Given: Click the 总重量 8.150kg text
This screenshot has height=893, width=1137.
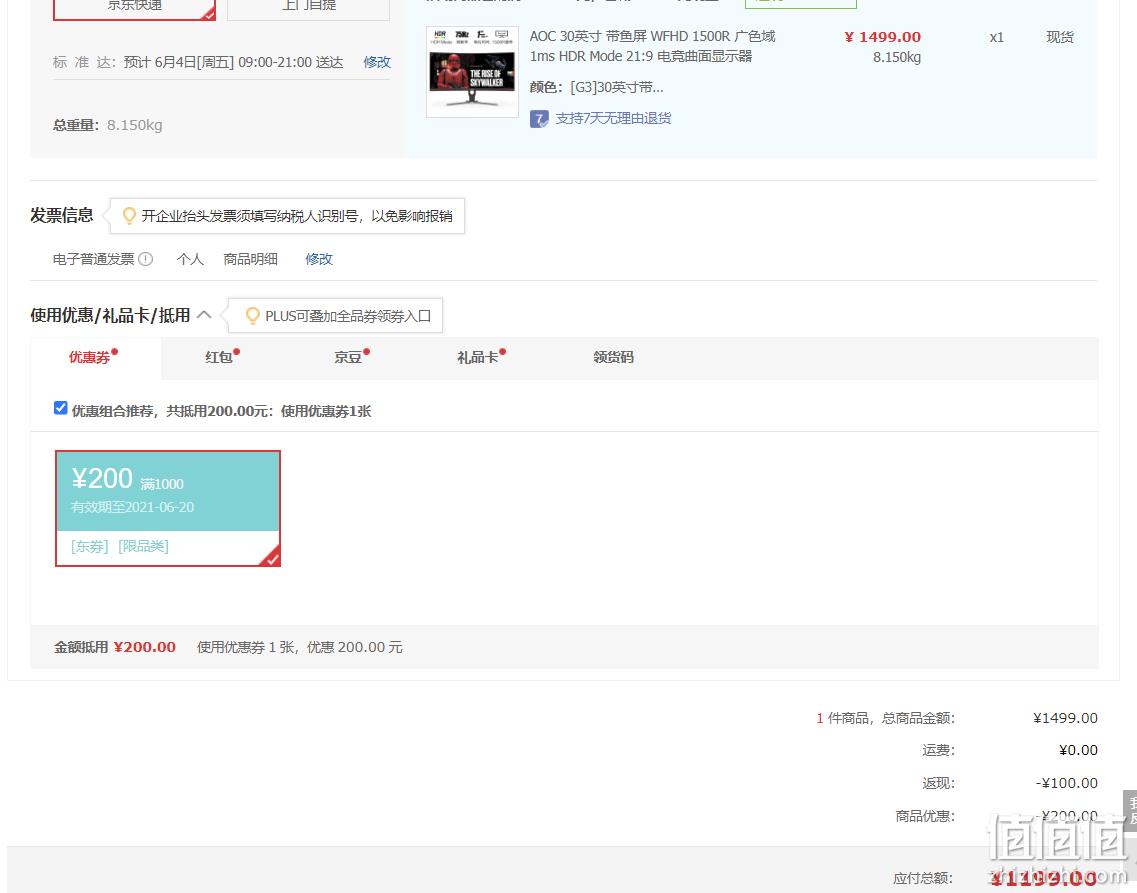Looking at the screenshot, I should pos(107,125).
